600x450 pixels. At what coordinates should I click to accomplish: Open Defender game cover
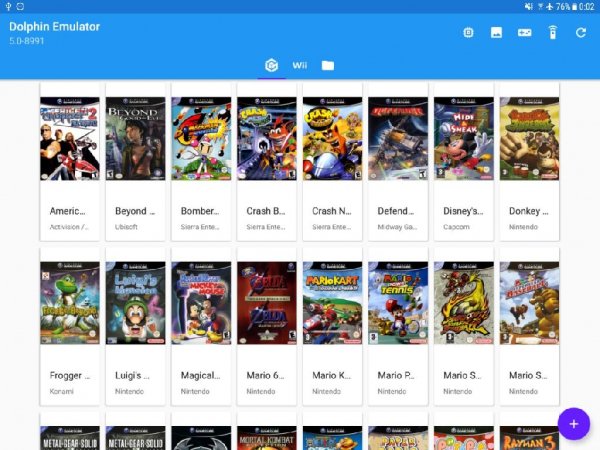tap(398, 139)
